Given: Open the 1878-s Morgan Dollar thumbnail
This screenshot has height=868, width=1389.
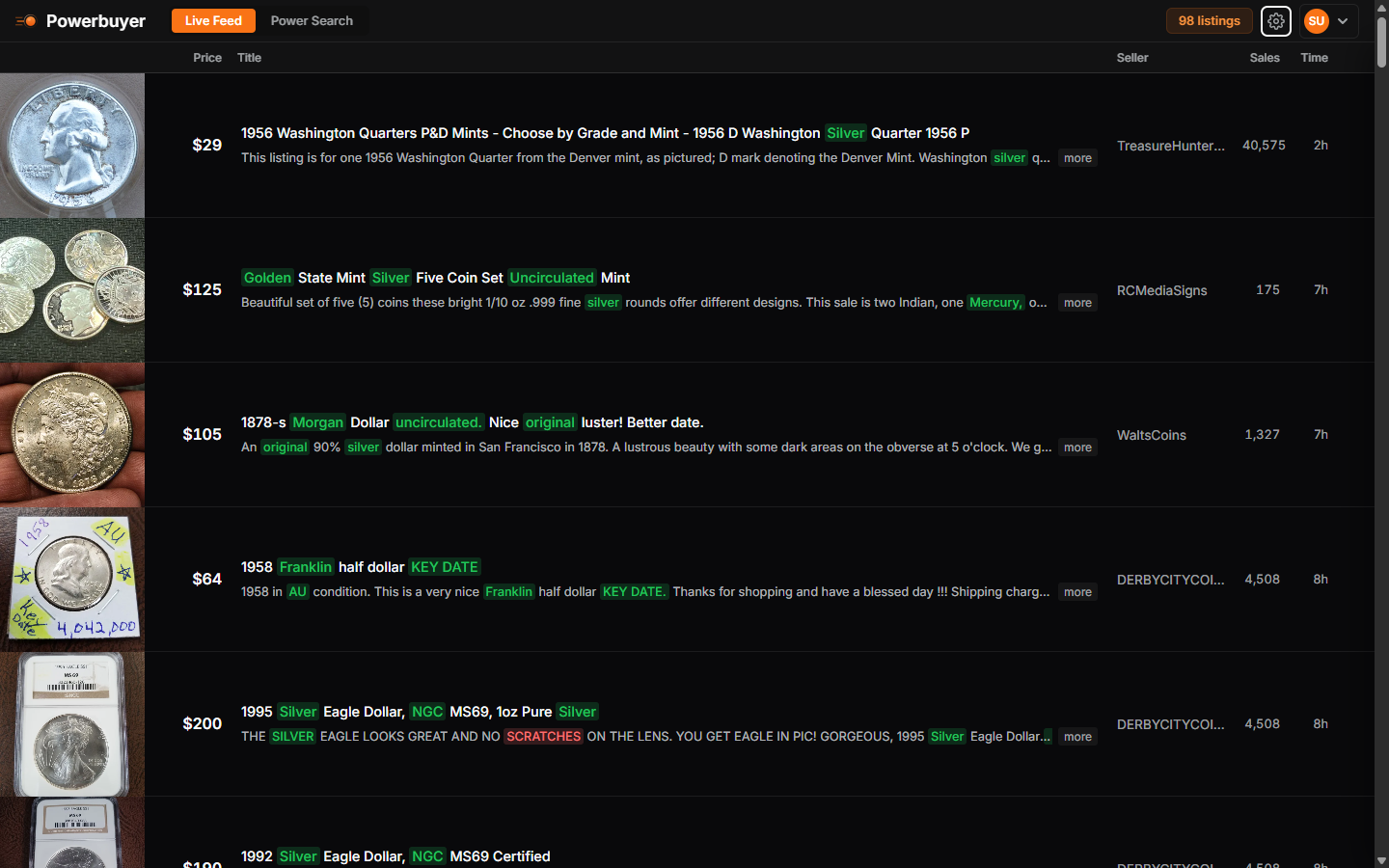Looking at the screenshot, I should pyautogui.click(x=72, y=435).
